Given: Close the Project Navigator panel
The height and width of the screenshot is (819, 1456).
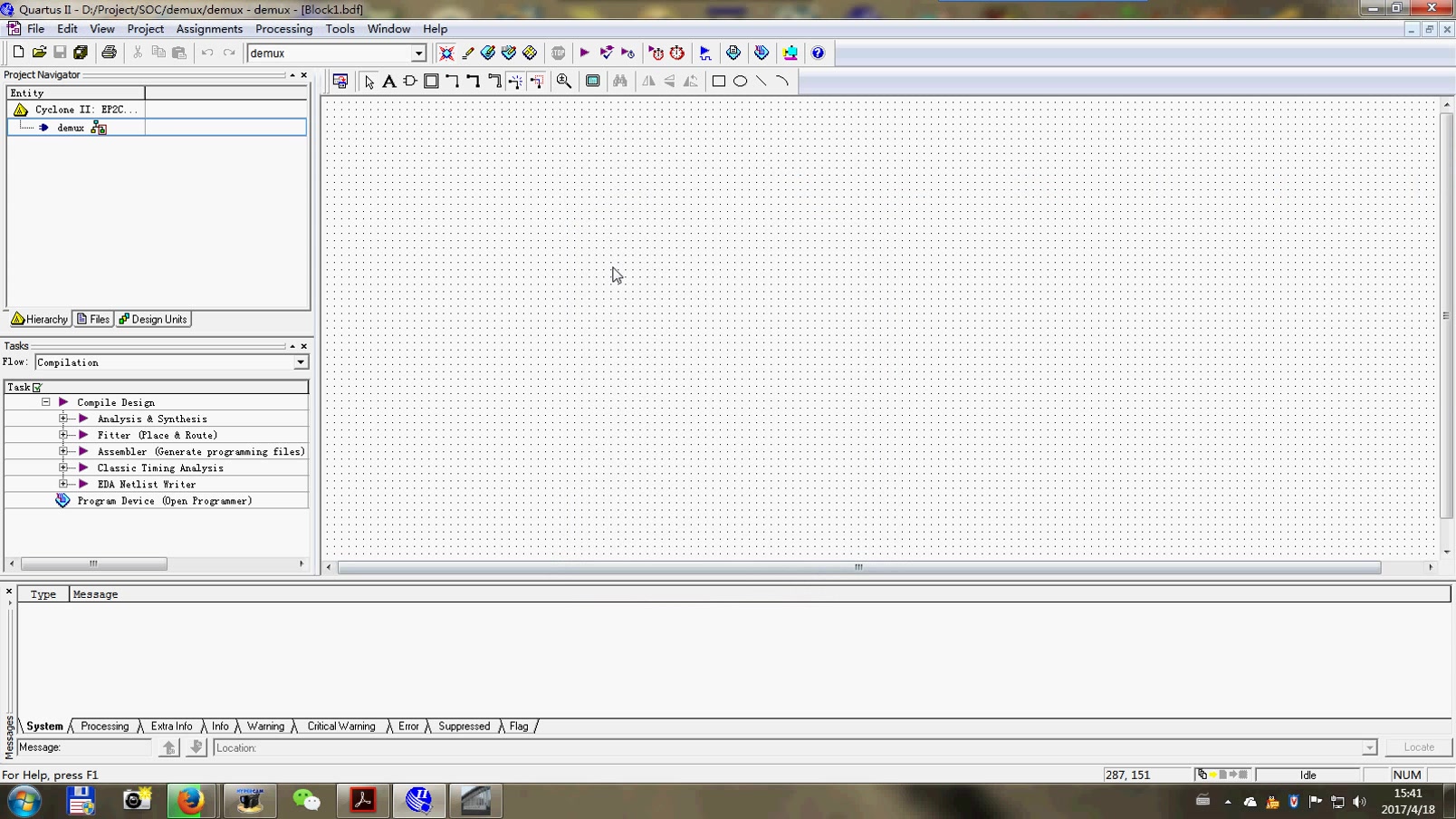Looking at the screenshot, I should click(x=304, y=75).
